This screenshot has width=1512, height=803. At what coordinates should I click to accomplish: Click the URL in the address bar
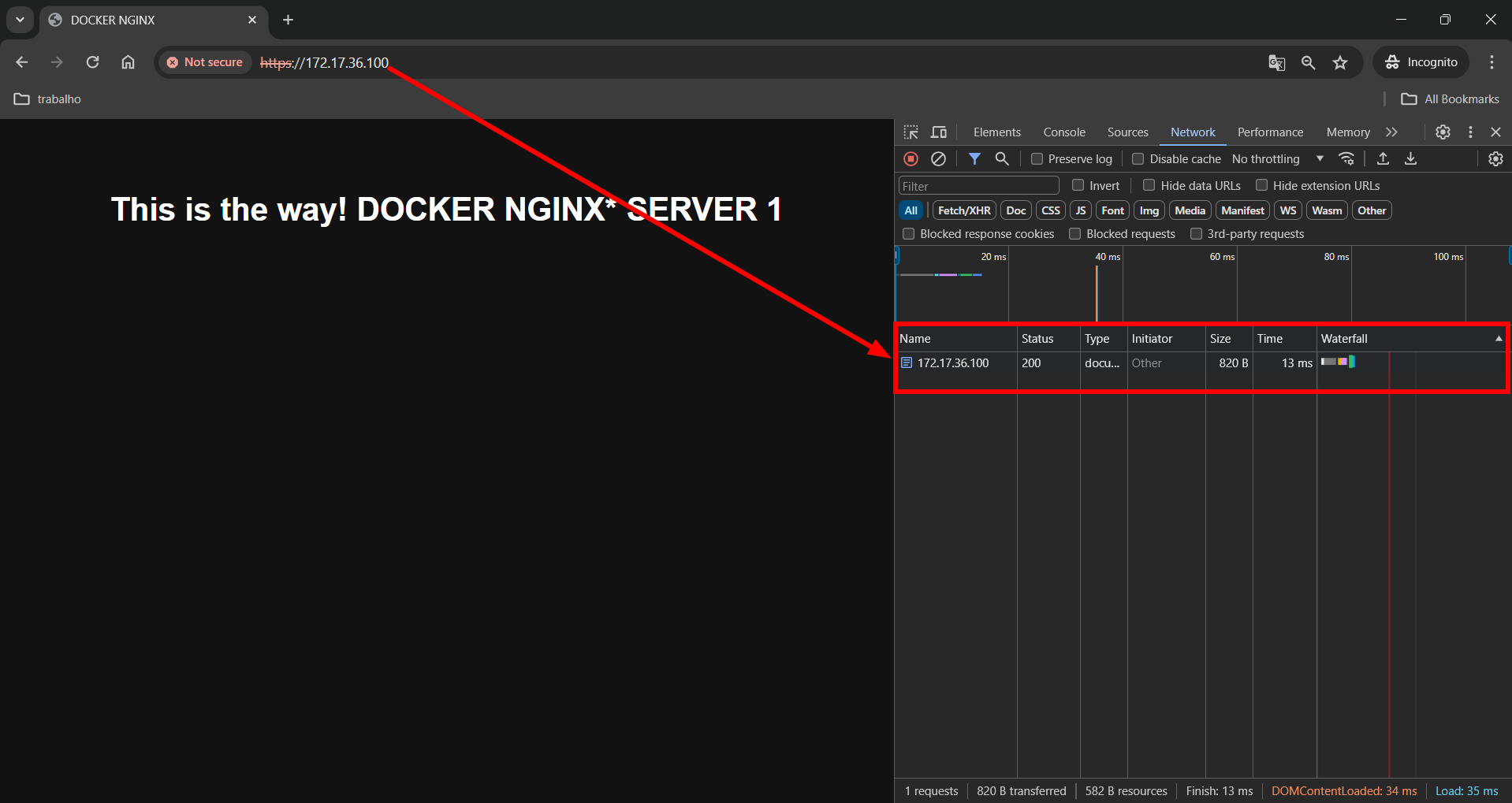[324, 62]
